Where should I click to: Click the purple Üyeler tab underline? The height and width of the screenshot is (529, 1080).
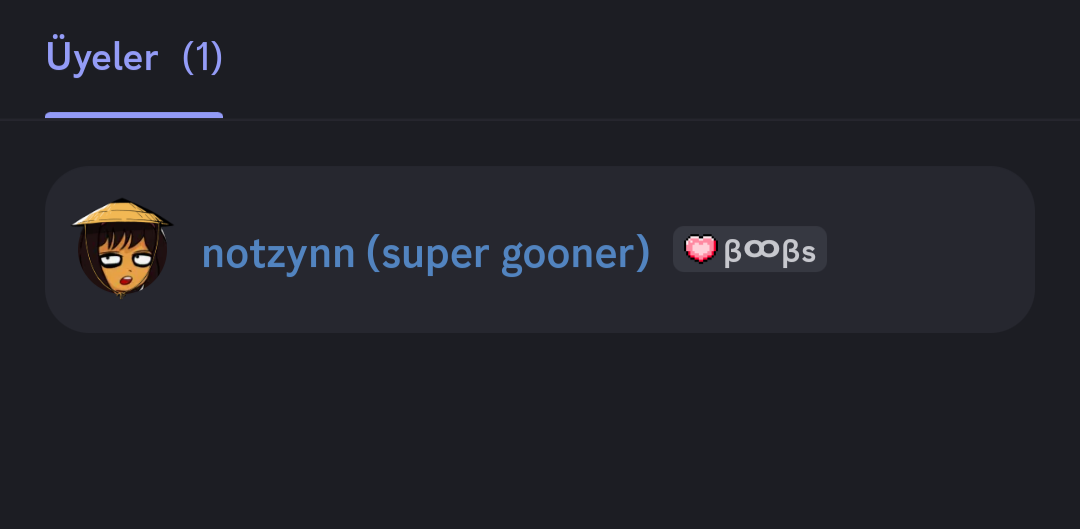(x=134, y=115)
